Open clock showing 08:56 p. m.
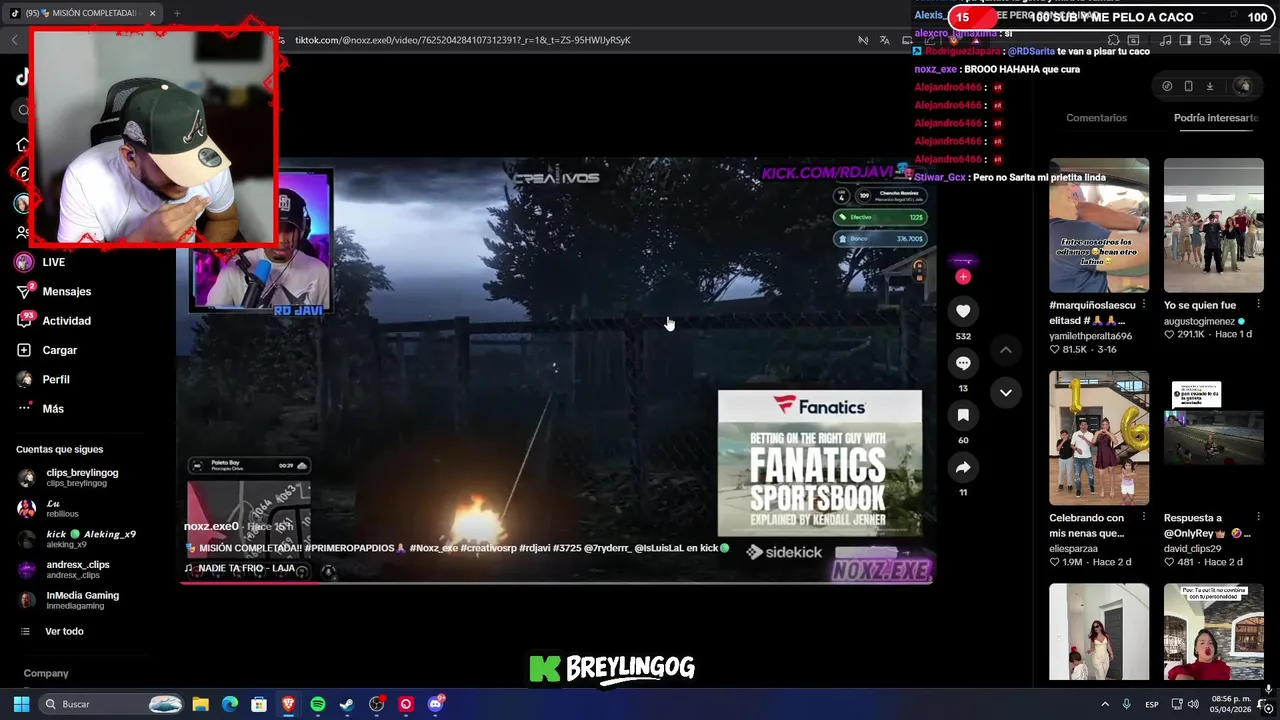Screen dimensions: 1280x720 pyautogui.click(x=1231, y=704)
